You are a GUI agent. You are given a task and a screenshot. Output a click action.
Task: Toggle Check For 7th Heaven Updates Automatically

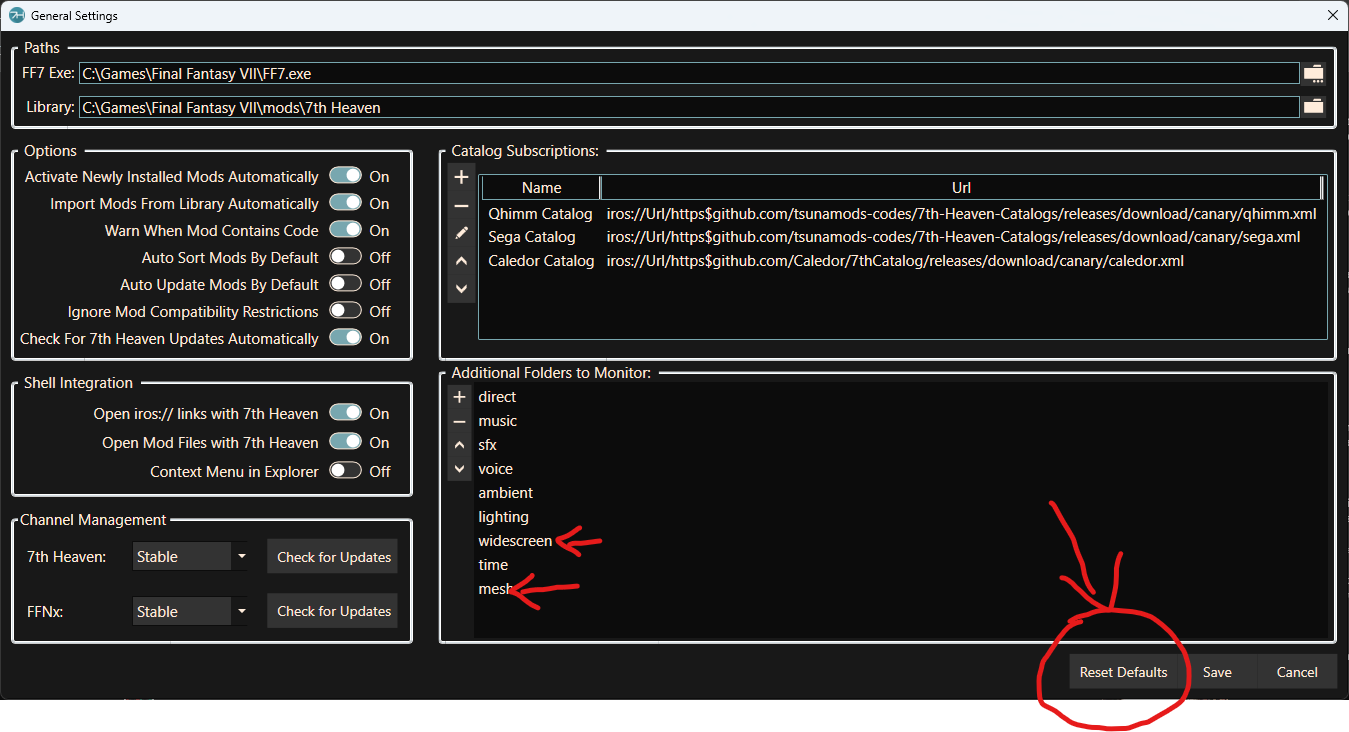tap(345, 338)
